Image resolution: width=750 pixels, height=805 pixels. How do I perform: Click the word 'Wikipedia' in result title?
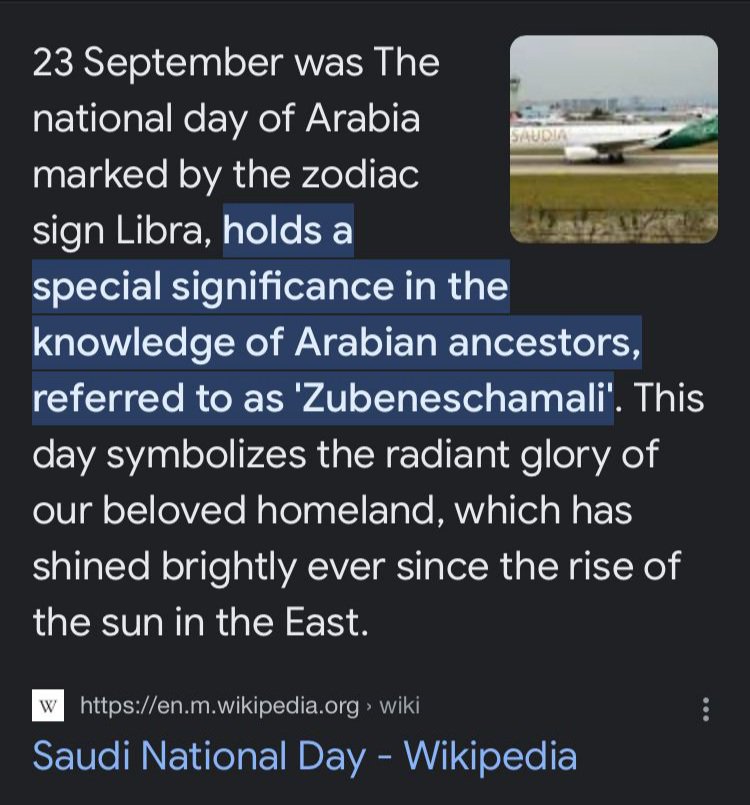pos(490,756)
